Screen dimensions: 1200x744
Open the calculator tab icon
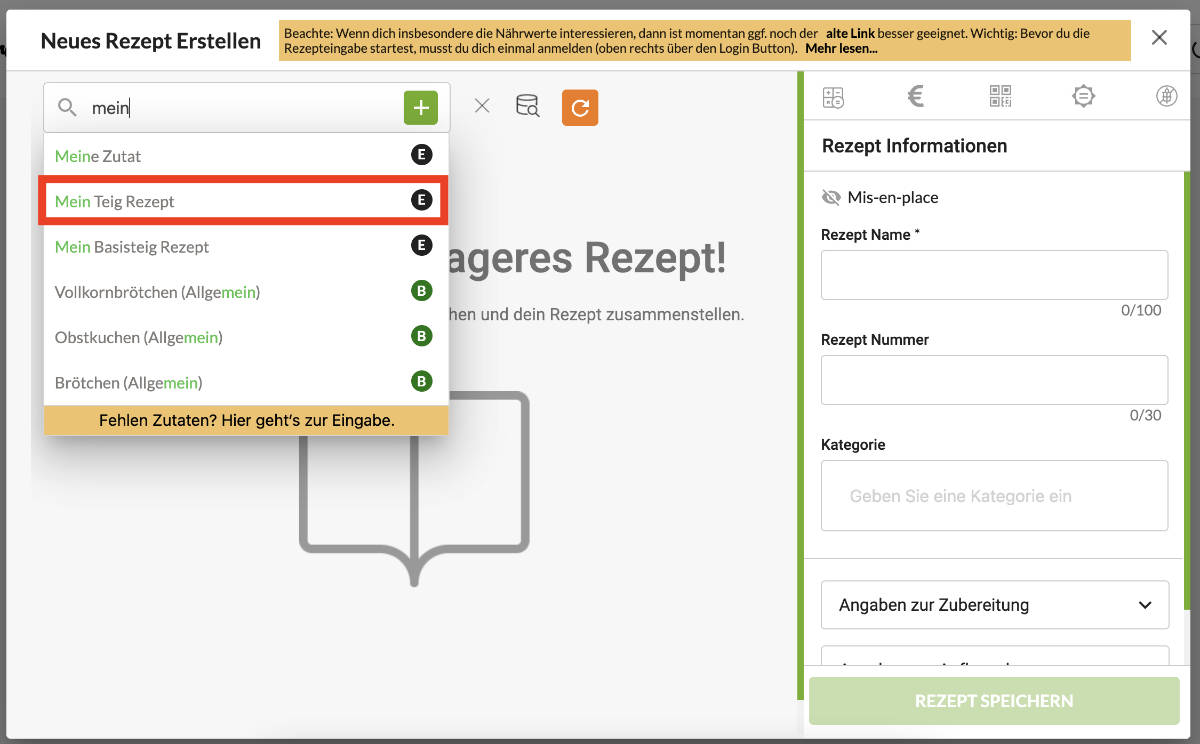833,96
